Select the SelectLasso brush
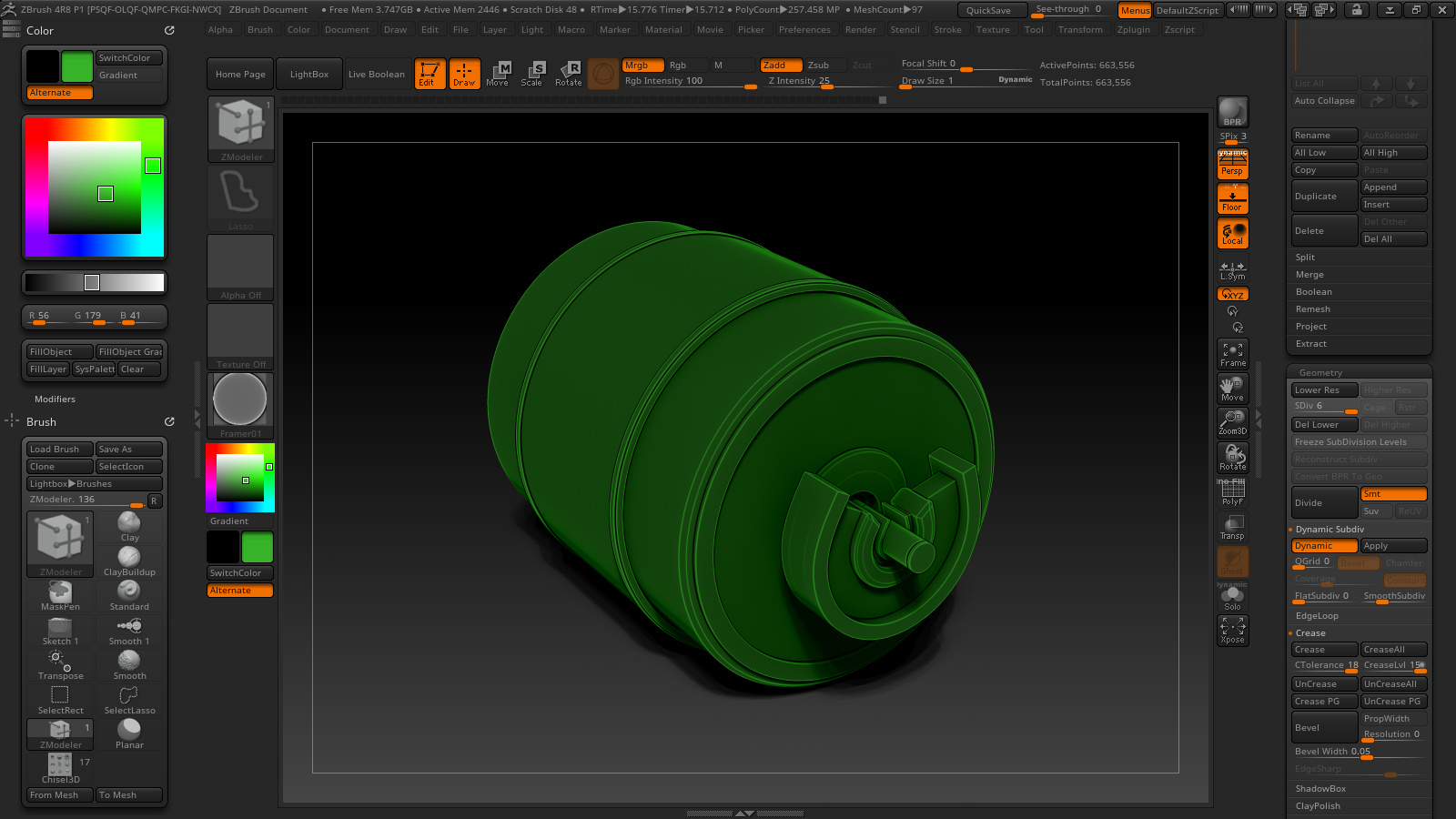Image resolution: width=1456 pixels, height=819 pixels. click(129, 700)
